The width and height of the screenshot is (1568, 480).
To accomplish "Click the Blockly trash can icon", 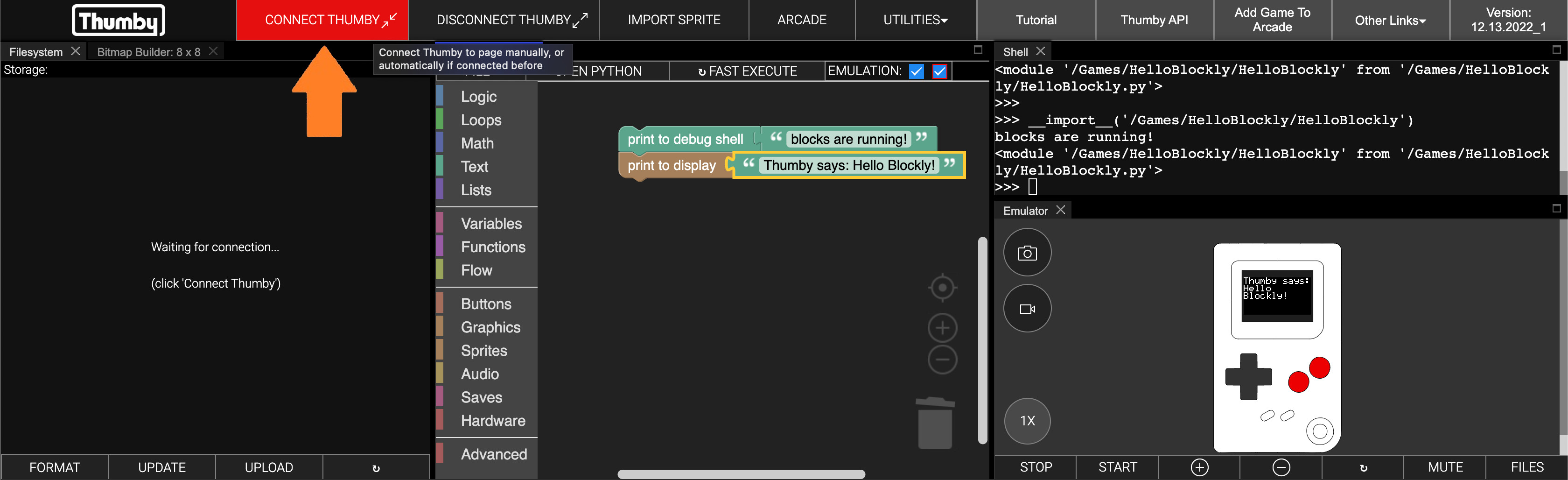I will (x=934, y=424).
